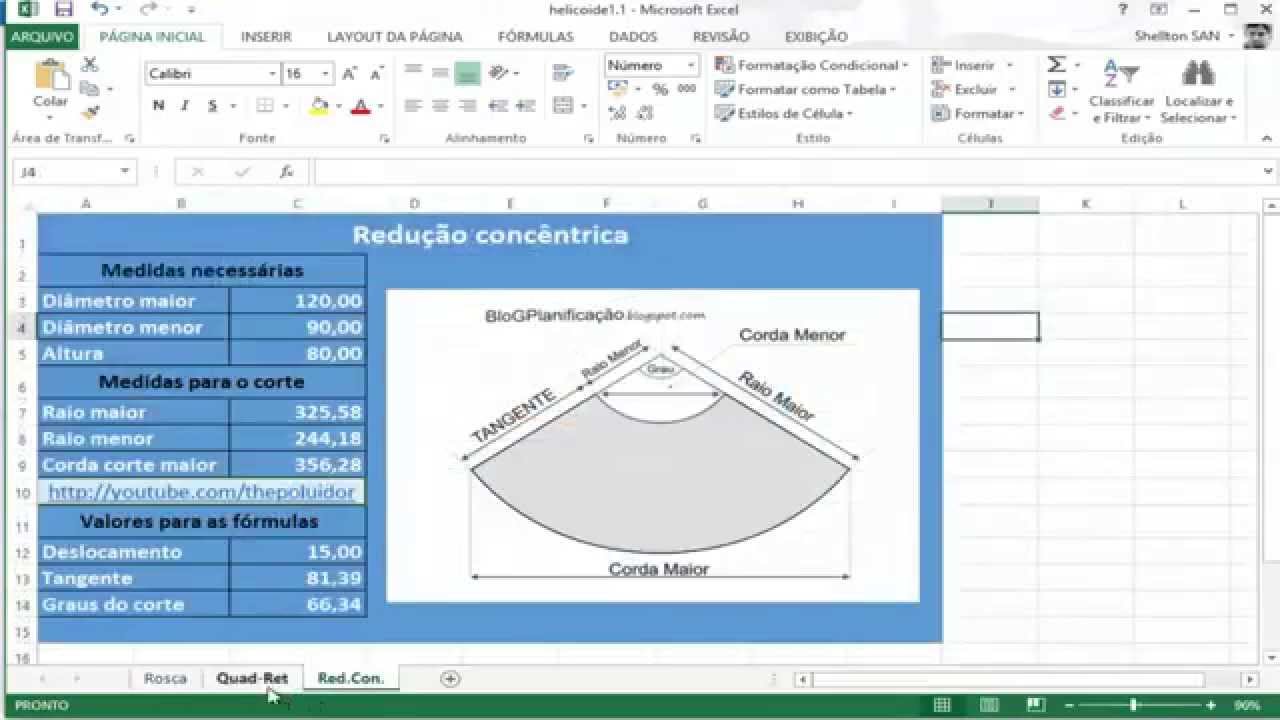Click the increase decimal places icon
Image resolution: width=1280 pixels, height=720 pixels.
coord(617,113)
